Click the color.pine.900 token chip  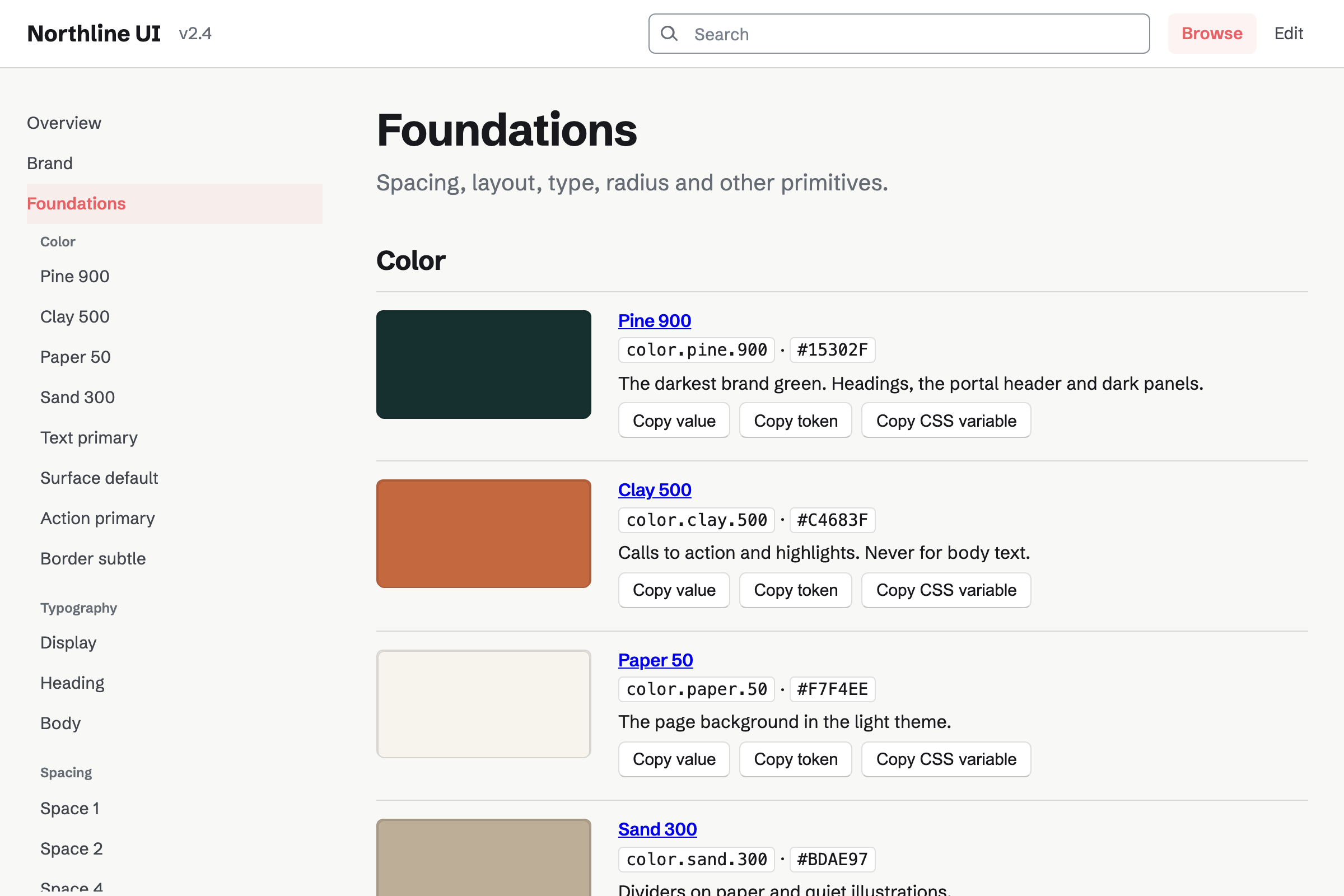point(696,349)
